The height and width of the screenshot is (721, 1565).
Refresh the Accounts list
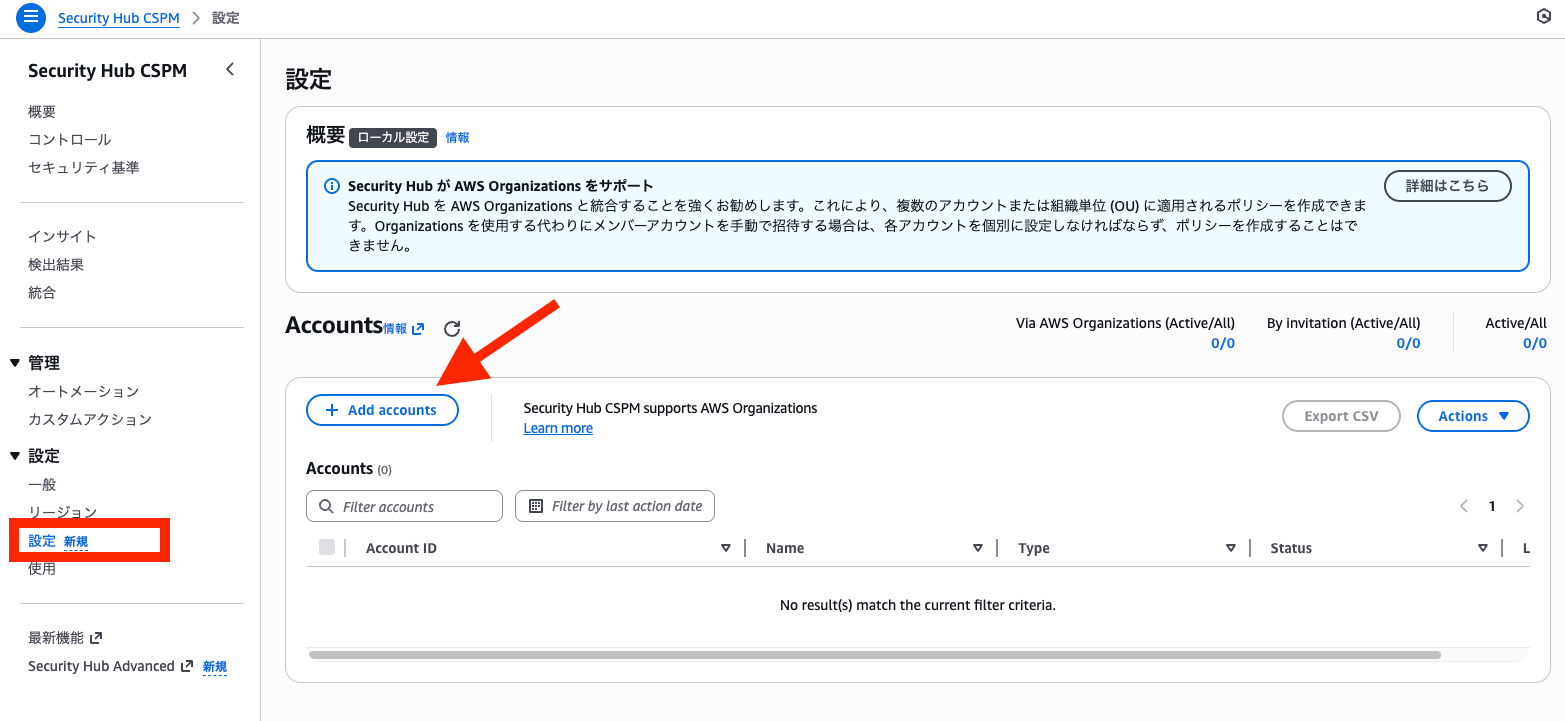pos(452,328)
